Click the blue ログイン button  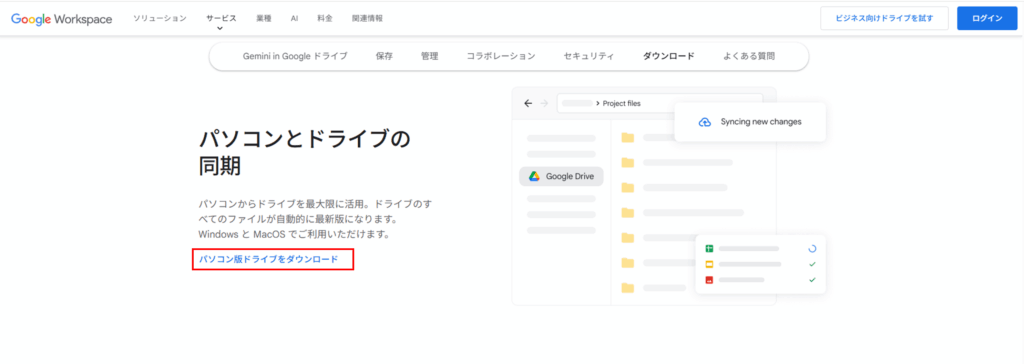point(987,18)
